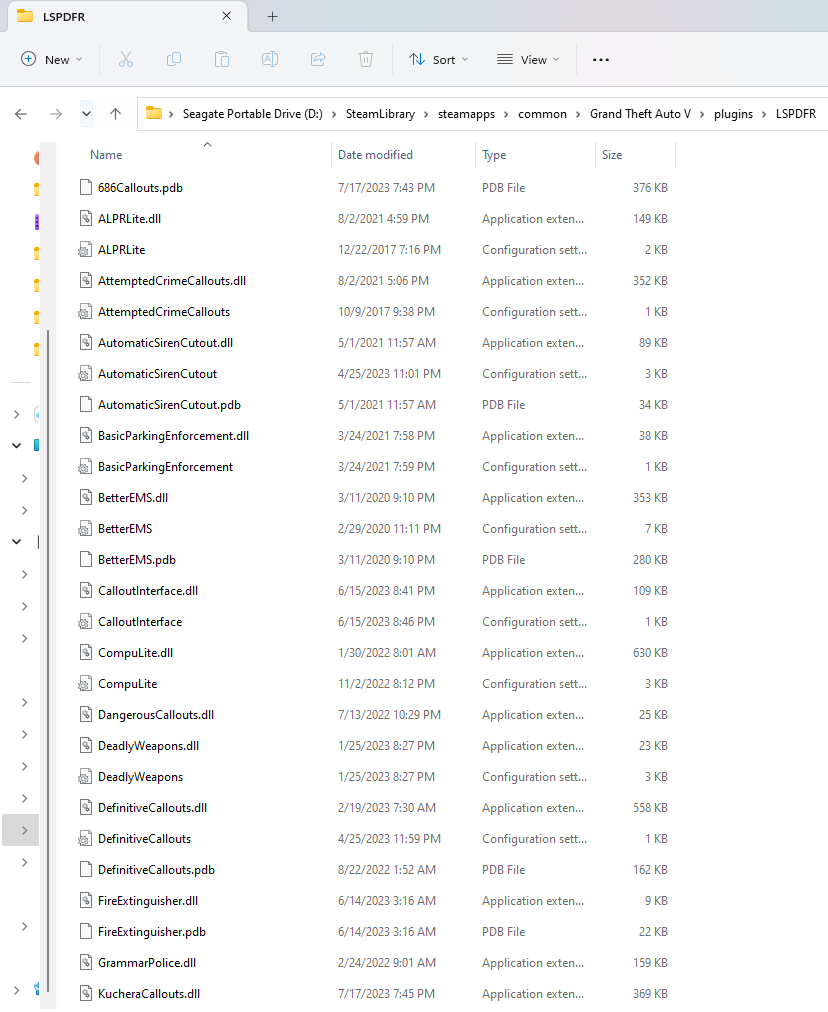Viewport: 828px width, 1012px height.
Task: Click the Delete trash can icon
Action: tap(366, 59)
